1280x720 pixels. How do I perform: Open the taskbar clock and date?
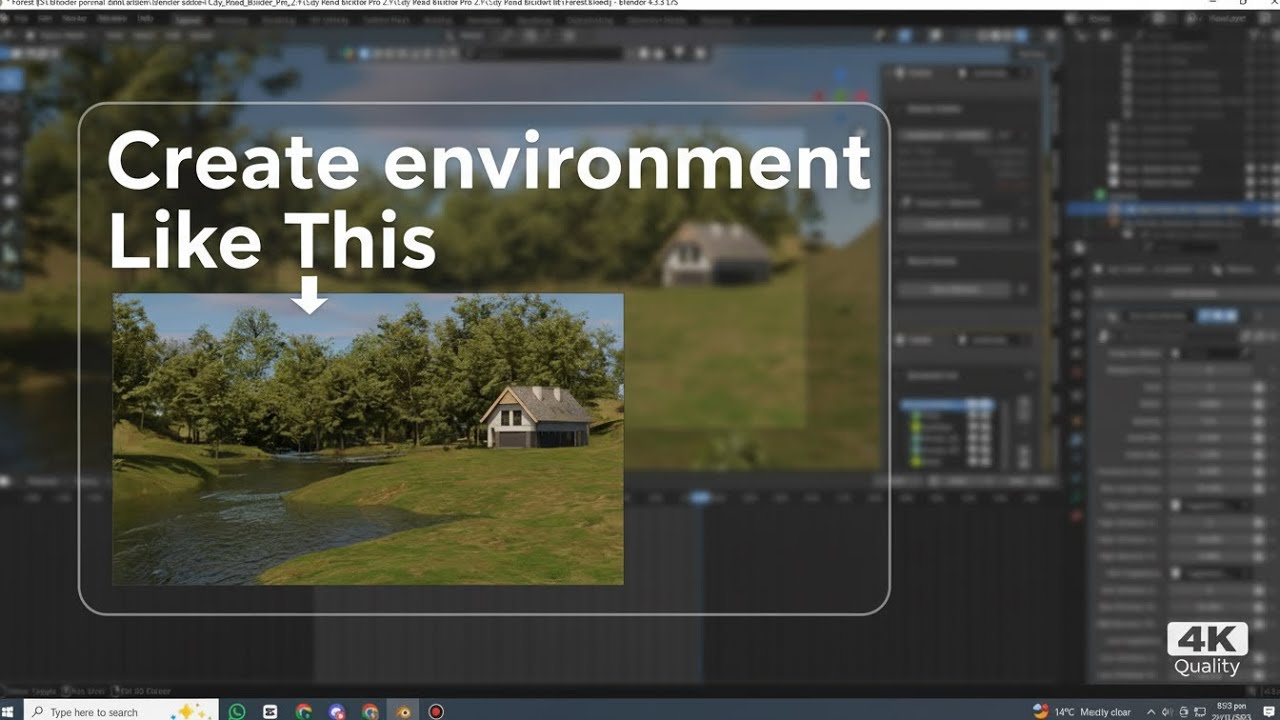click(x=1233, y=711)
